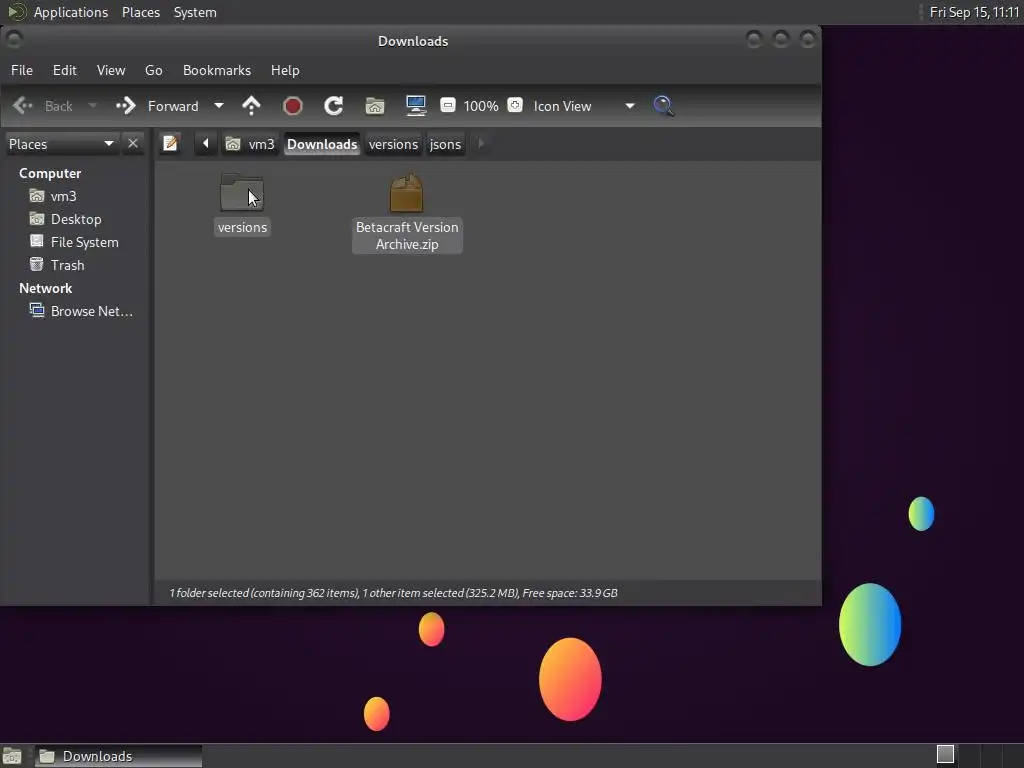
Task: Open the File menu
Action: (x=22, y=70)
